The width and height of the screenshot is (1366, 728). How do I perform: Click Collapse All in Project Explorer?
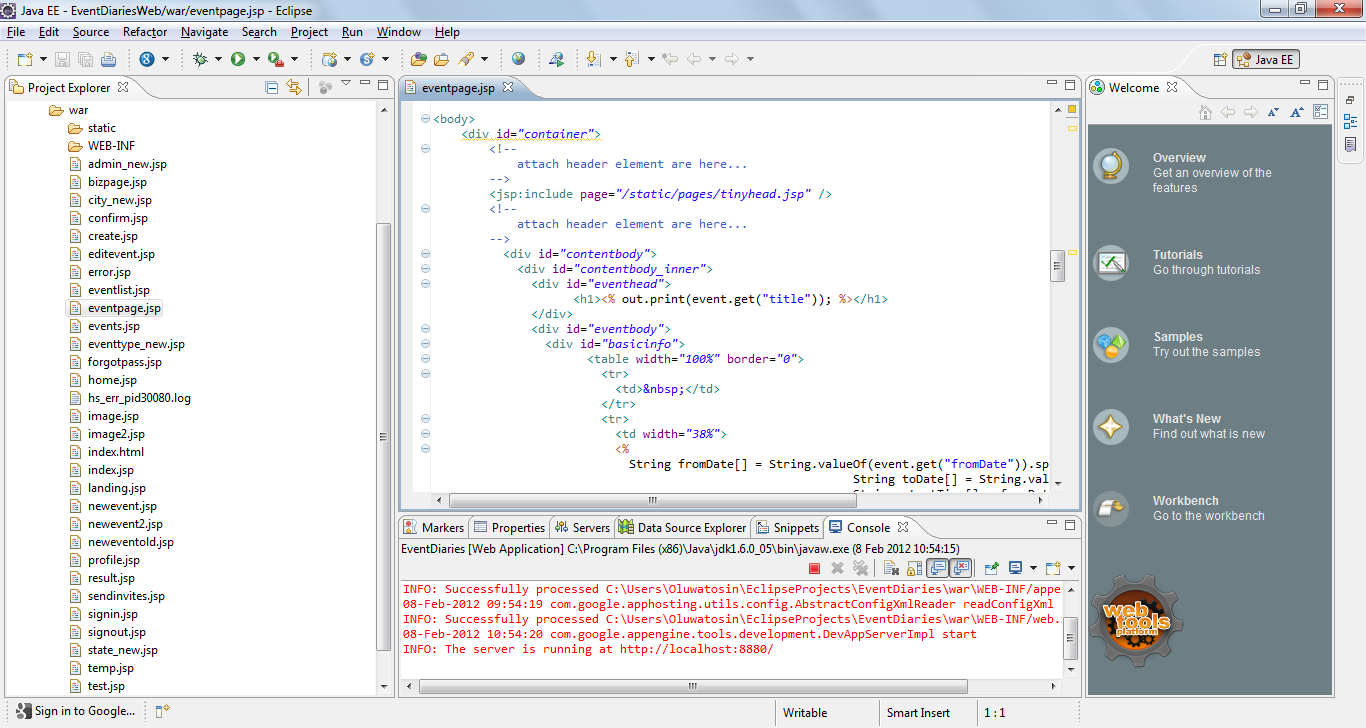pyautogui.click(x=272, y=87)
